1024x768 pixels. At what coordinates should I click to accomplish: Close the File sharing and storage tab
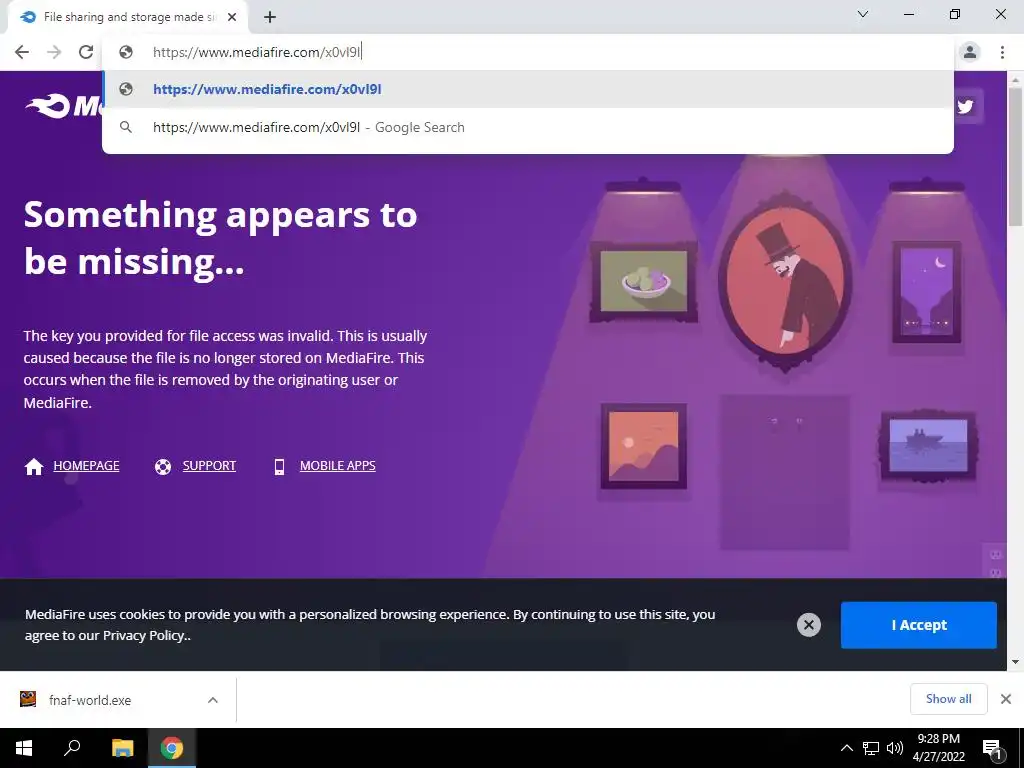click(x=232, y=18)
